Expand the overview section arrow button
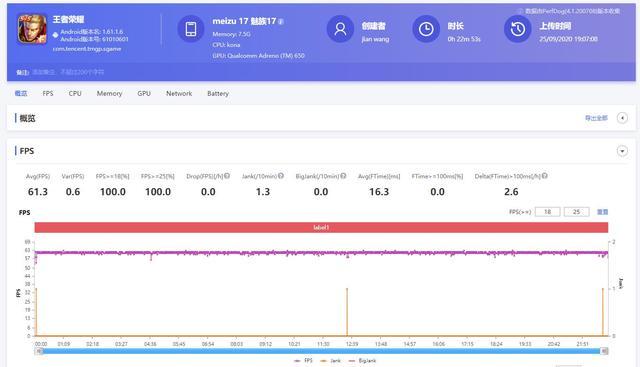Image resolution: width=640 pixels, height=367 pixels. pyautogui.click(x=622, y=118)
